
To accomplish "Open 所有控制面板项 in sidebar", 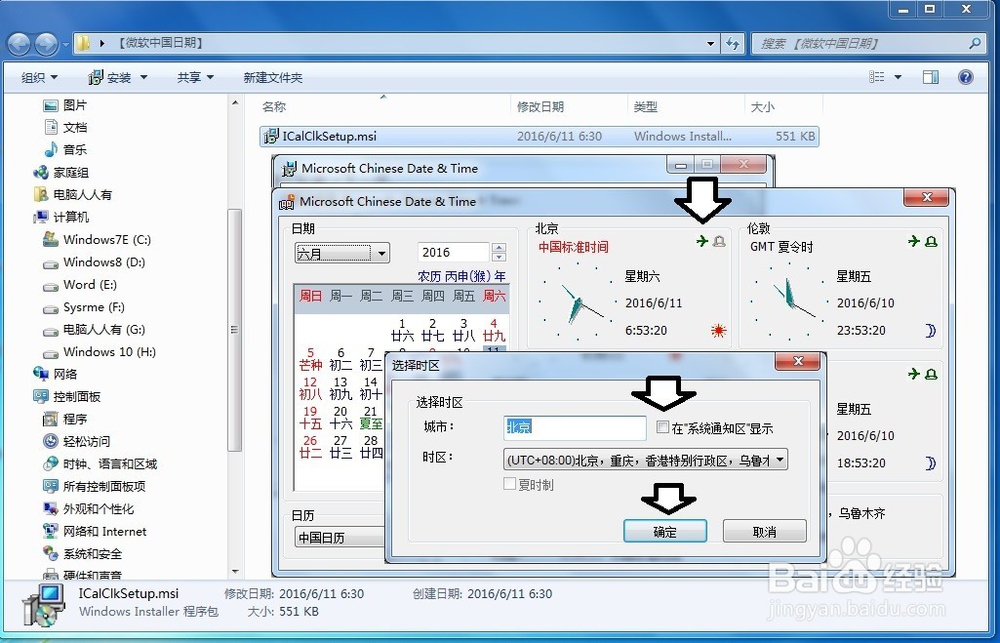I will click(94, 486).
